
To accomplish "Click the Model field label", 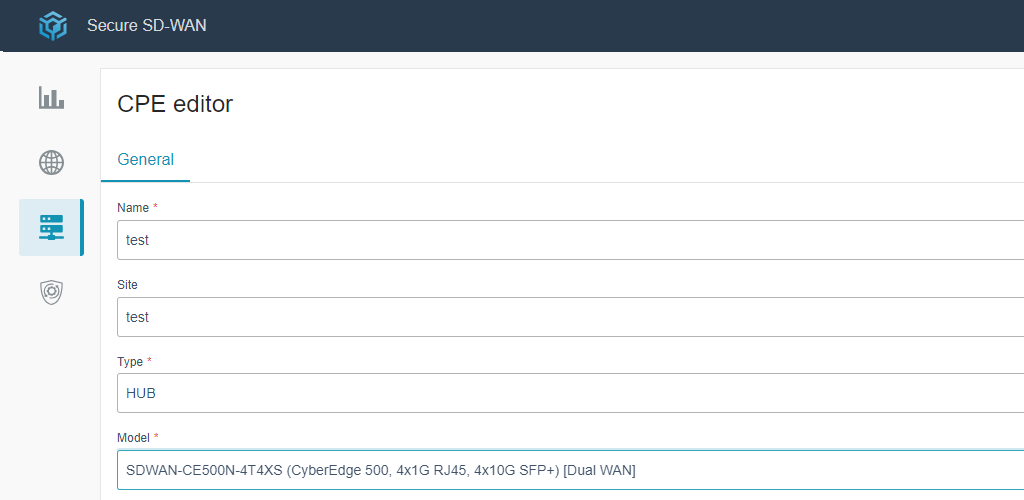I will coord(134,438).
